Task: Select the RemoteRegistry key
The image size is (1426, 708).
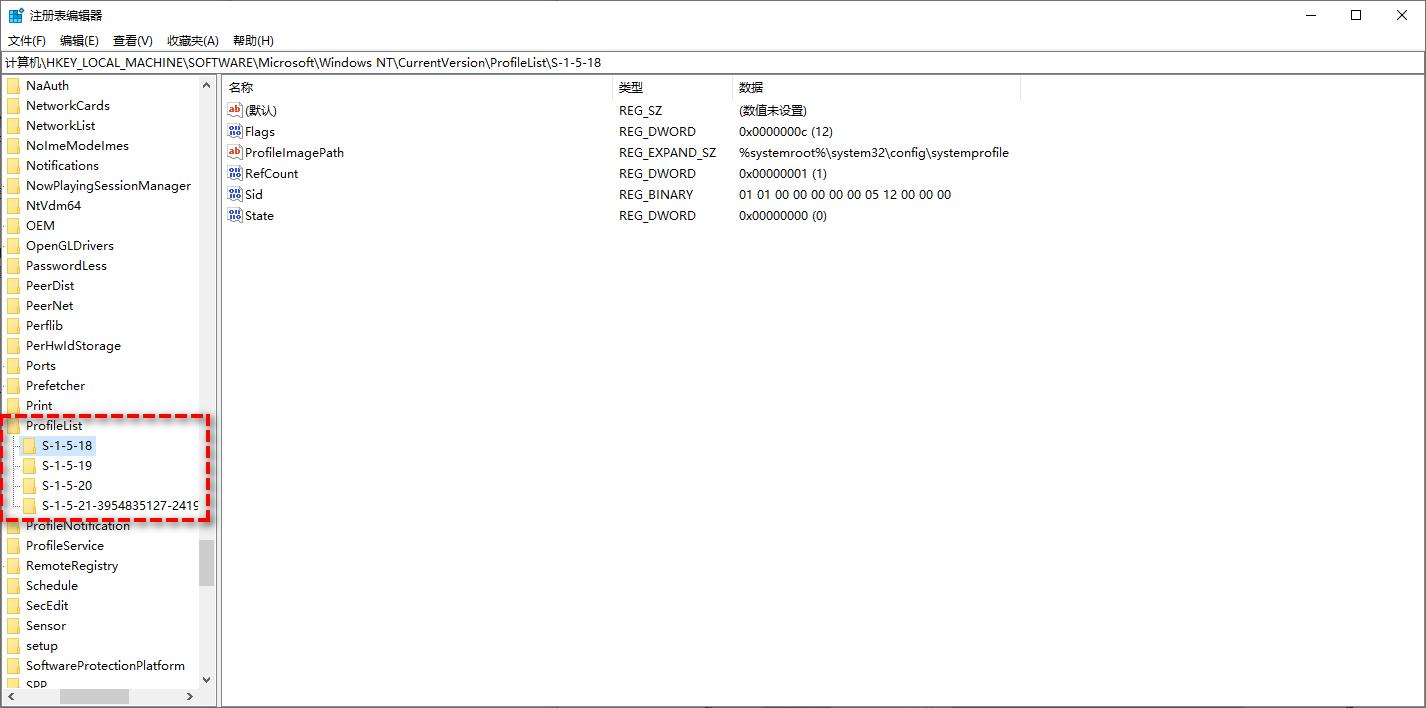Action: [x=72, y=566]
